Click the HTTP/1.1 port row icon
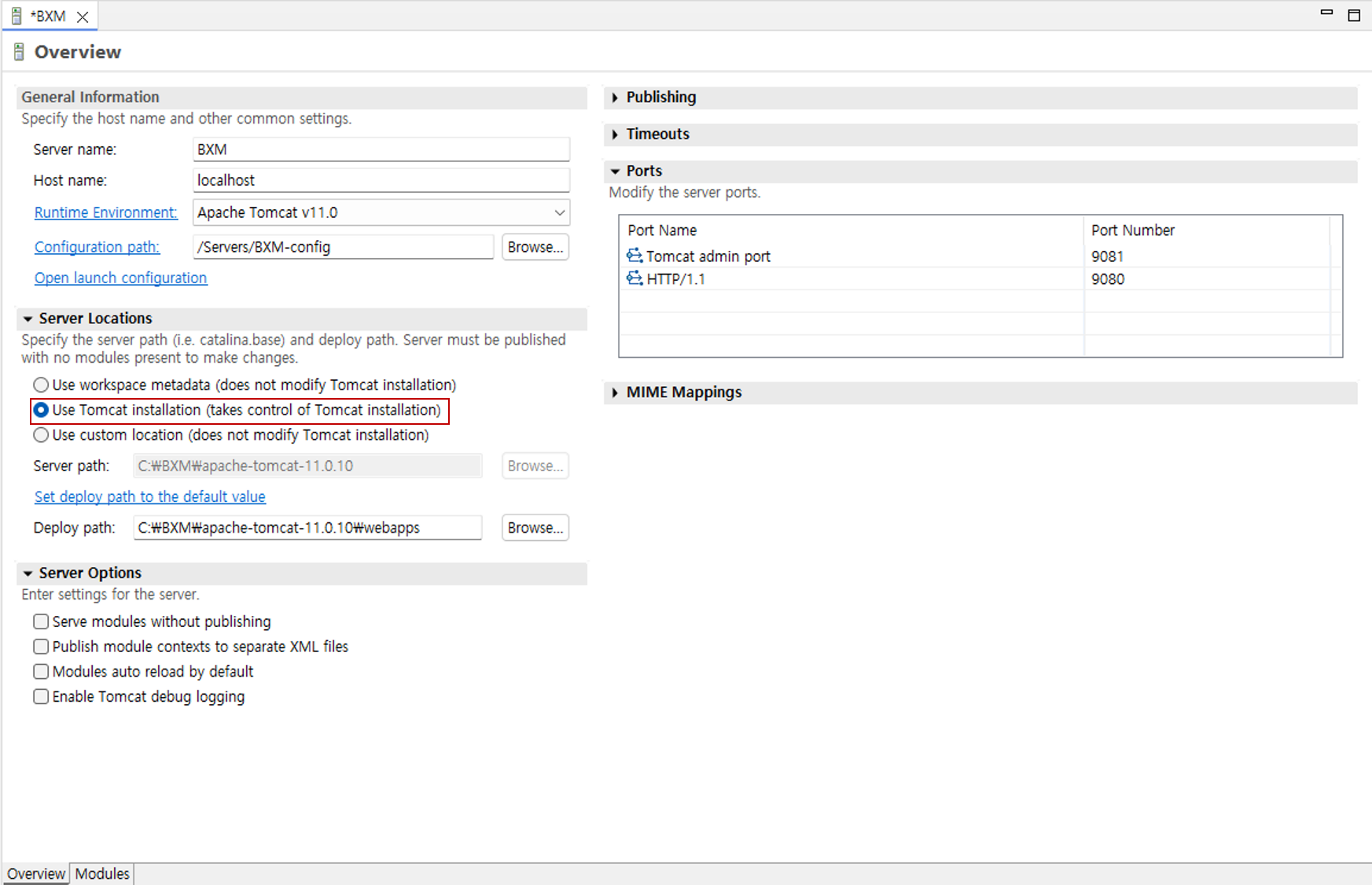The image size is (1372, 885). point(634,278)
